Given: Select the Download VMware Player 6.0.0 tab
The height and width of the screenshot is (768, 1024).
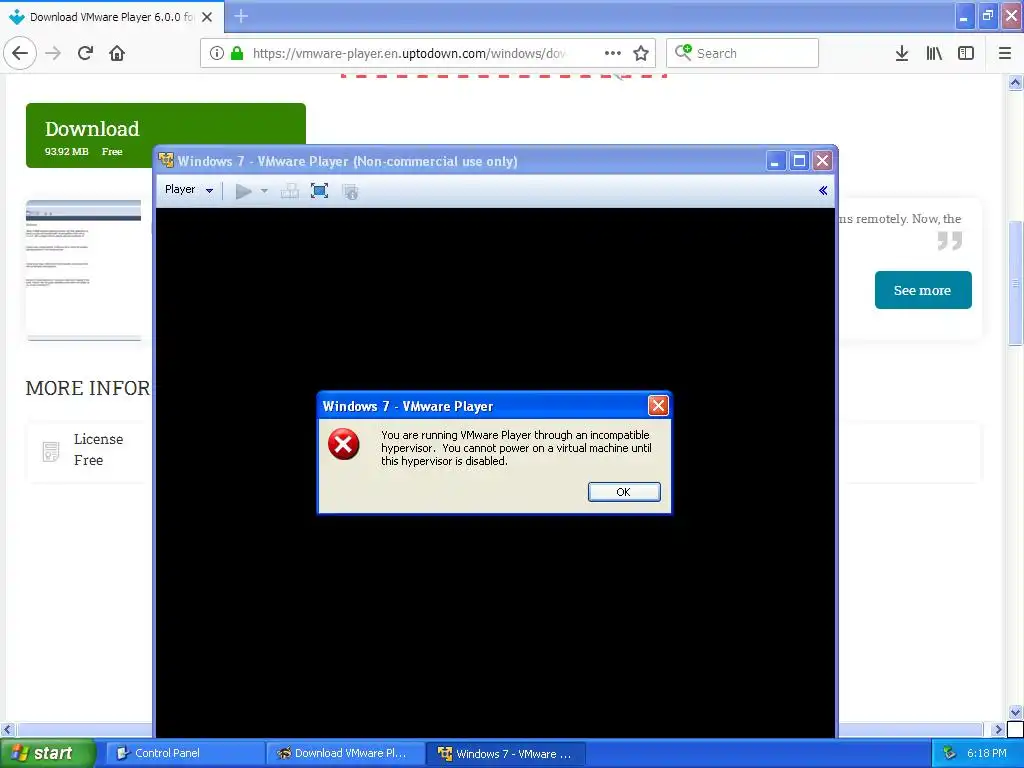Looking at the screenshot, I should pyautogui.click(x=112, y=17).
